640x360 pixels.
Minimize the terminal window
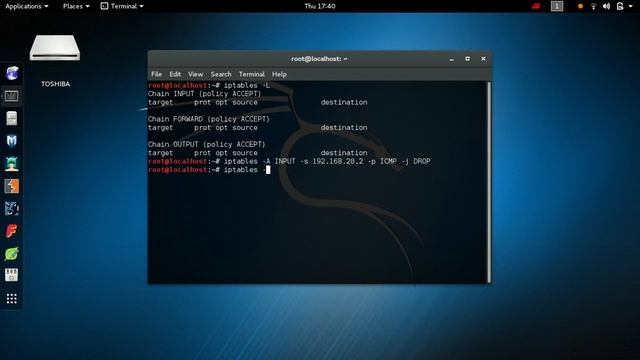[x=451, y=59]
